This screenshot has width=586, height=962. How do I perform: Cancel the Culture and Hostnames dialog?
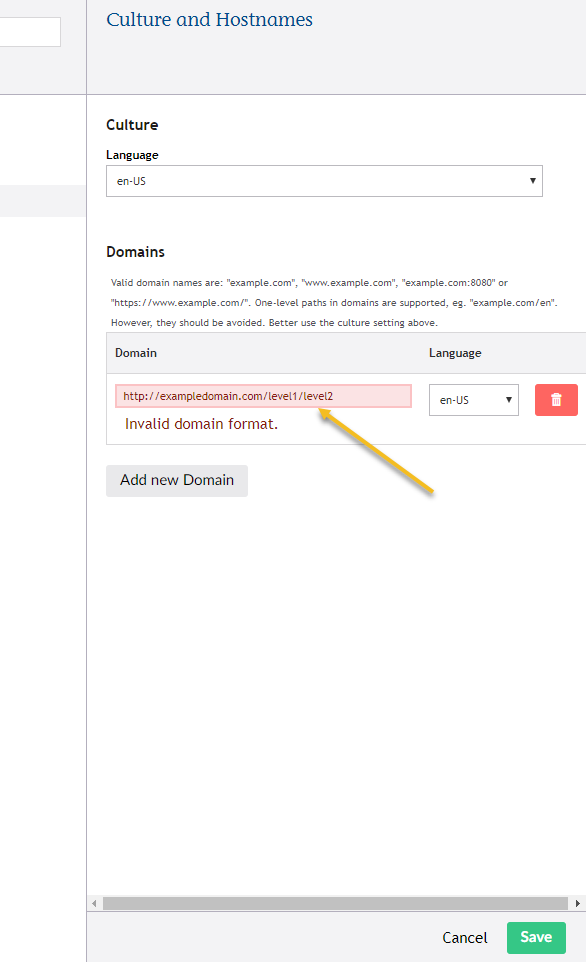464,938
